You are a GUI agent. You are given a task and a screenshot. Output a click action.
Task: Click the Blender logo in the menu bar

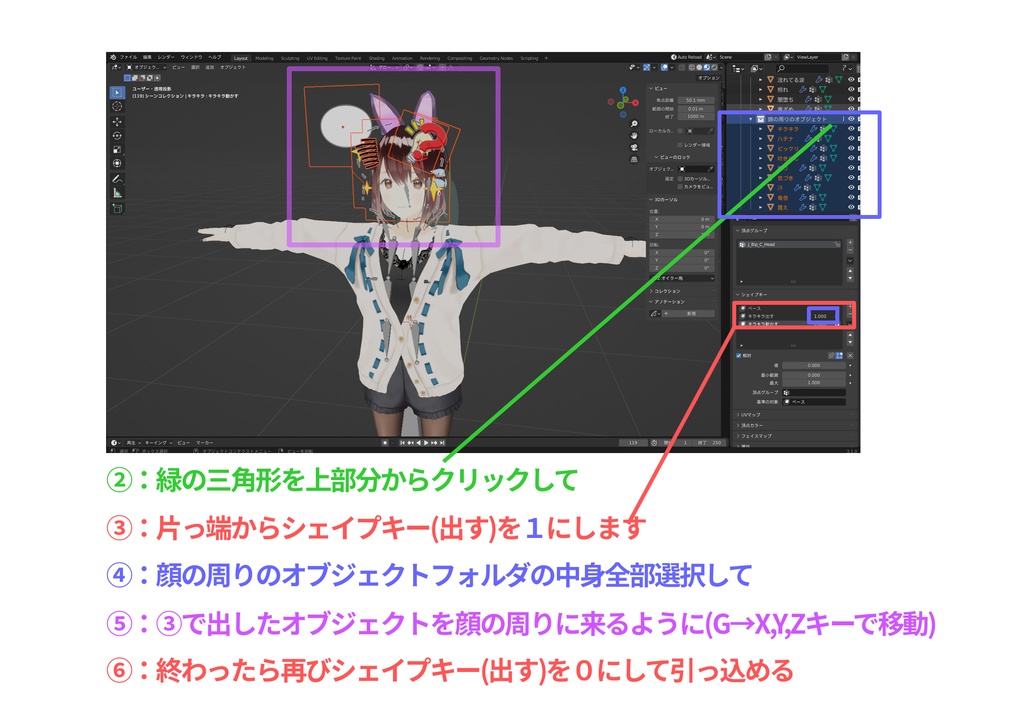(113, 58)
